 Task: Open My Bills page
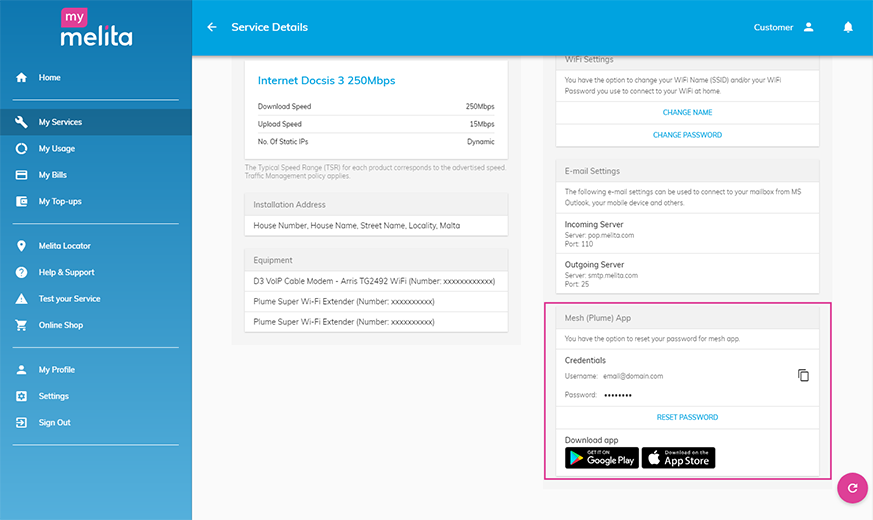click(x=52, y=175)
